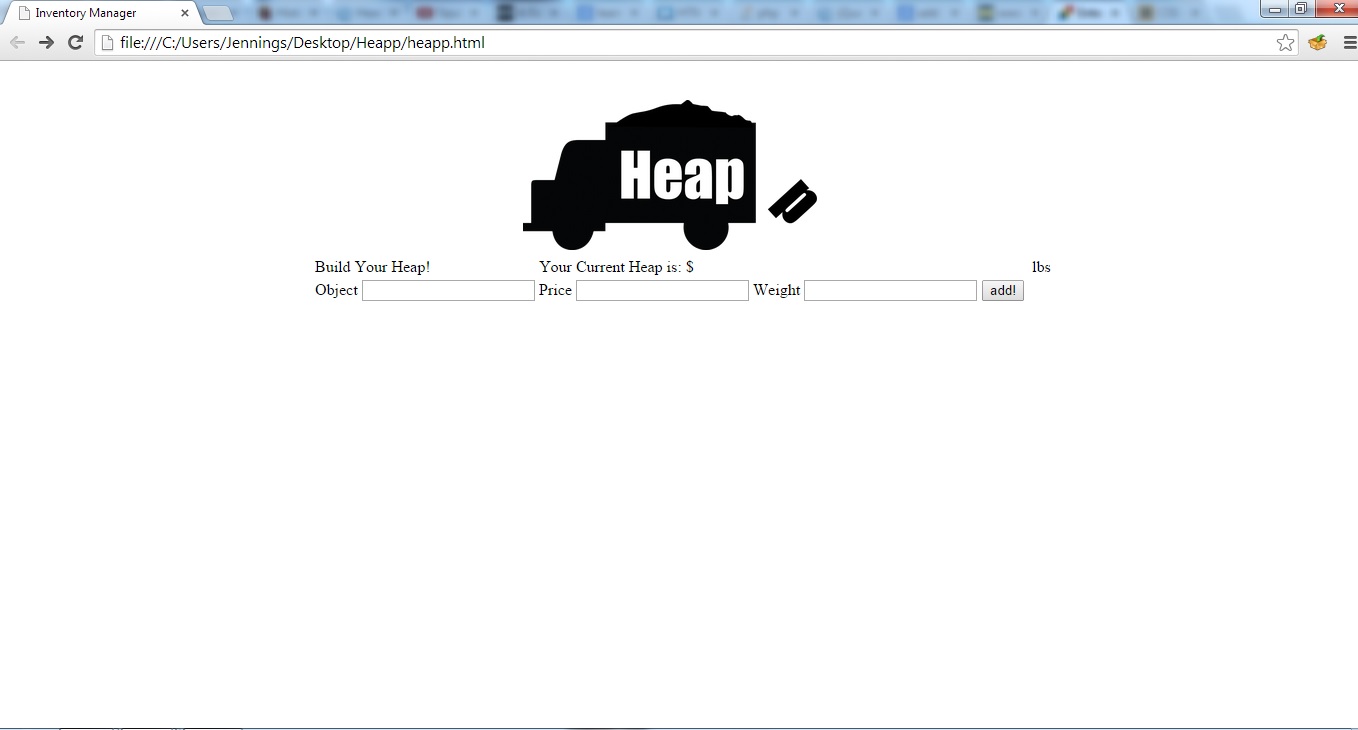Click 'Your Current Heap is: $' text
Viewport: 1358px width, 730px height.
616,267
